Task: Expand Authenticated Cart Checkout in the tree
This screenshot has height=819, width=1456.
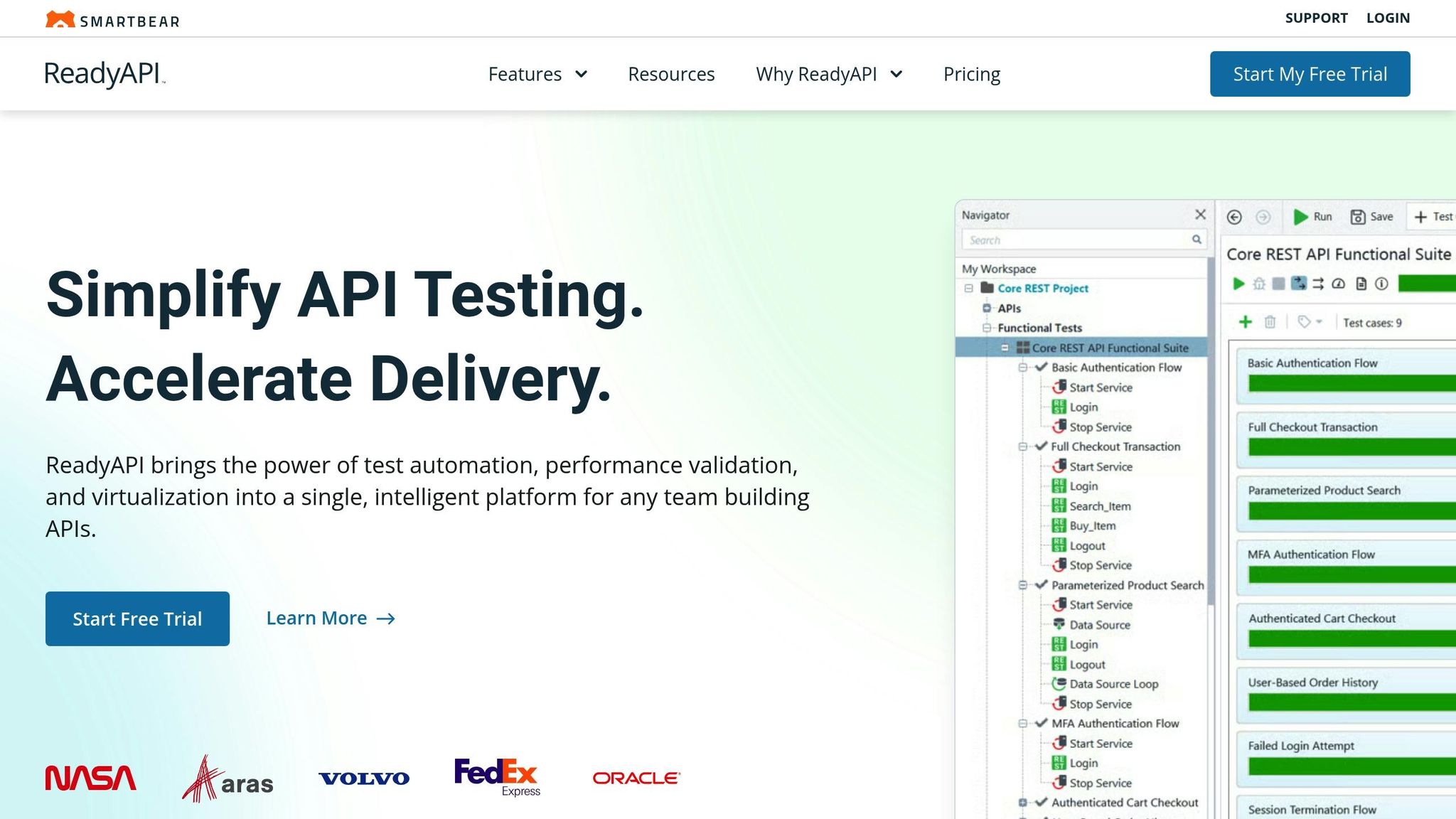Action: pyautogui.click(x=1022, y=803)
